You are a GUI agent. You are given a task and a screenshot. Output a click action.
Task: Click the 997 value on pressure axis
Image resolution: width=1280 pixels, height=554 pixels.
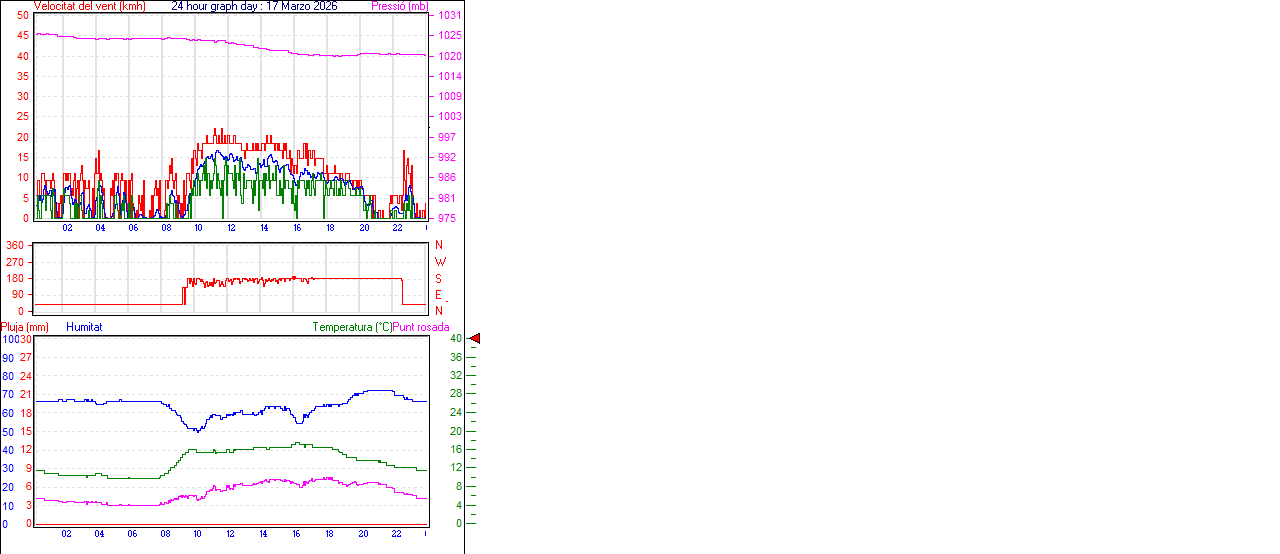(448, 137)
